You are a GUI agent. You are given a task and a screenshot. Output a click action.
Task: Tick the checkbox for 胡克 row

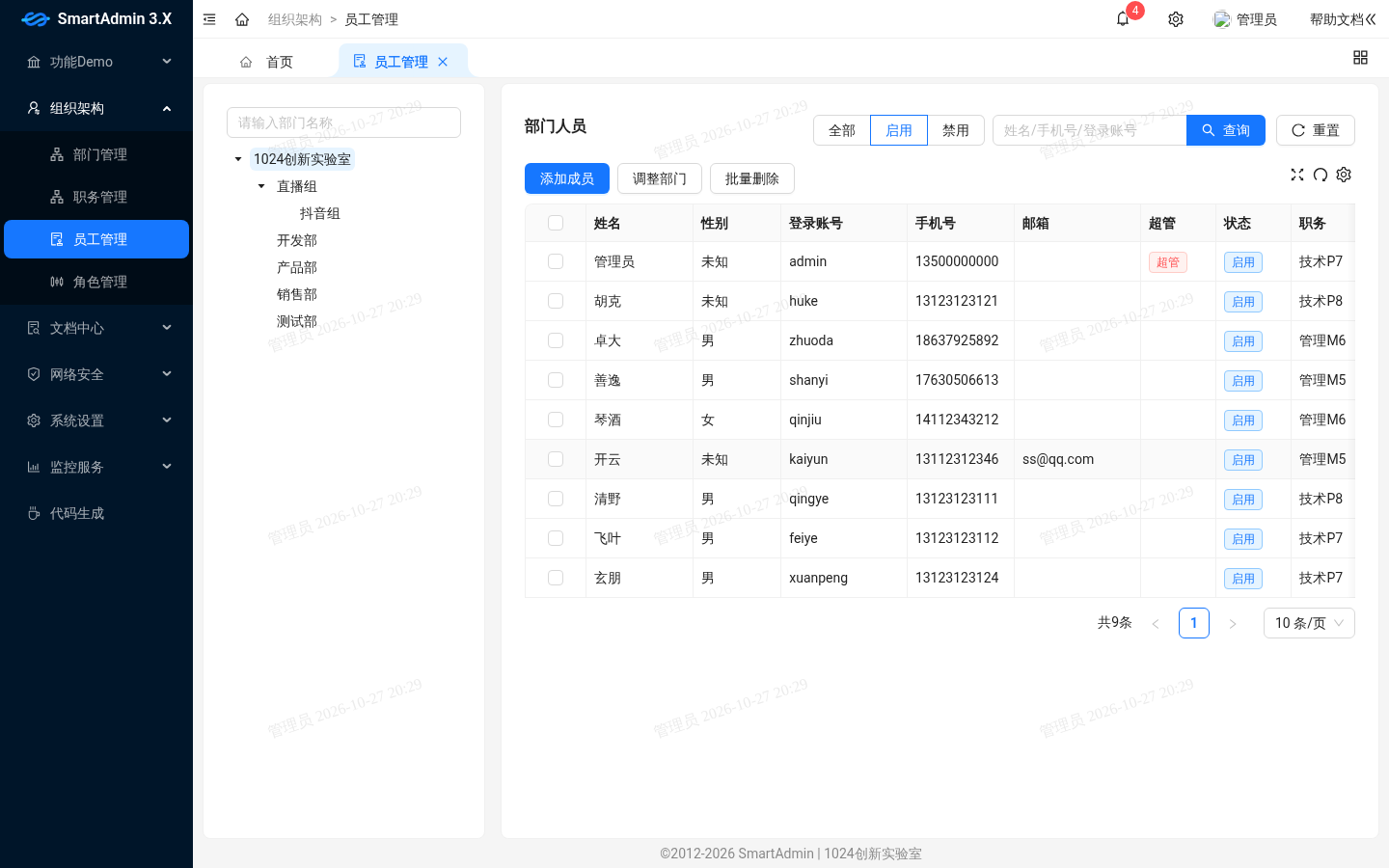(x=556, y=301)
